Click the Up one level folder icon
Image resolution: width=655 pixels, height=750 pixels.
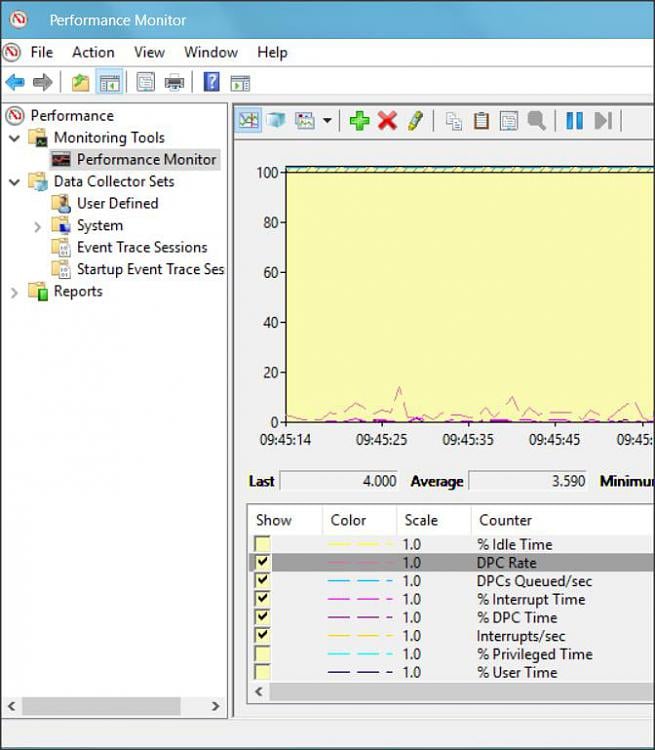(80, 82)
